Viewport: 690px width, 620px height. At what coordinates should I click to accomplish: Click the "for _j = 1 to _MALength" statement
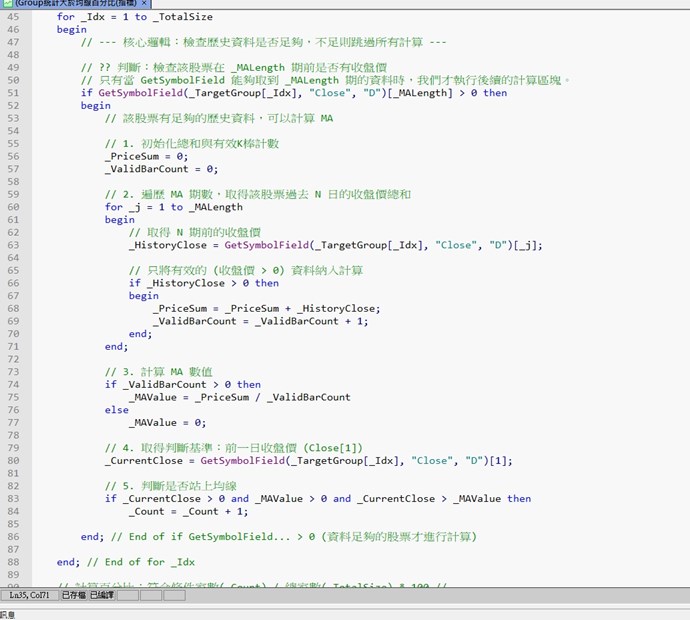pos(173,207)
